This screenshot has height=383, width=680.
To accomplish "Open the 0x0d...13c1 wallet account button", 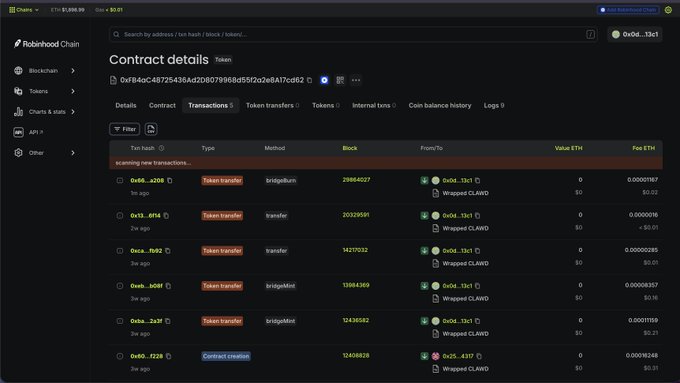I will [x=635, y=34].
